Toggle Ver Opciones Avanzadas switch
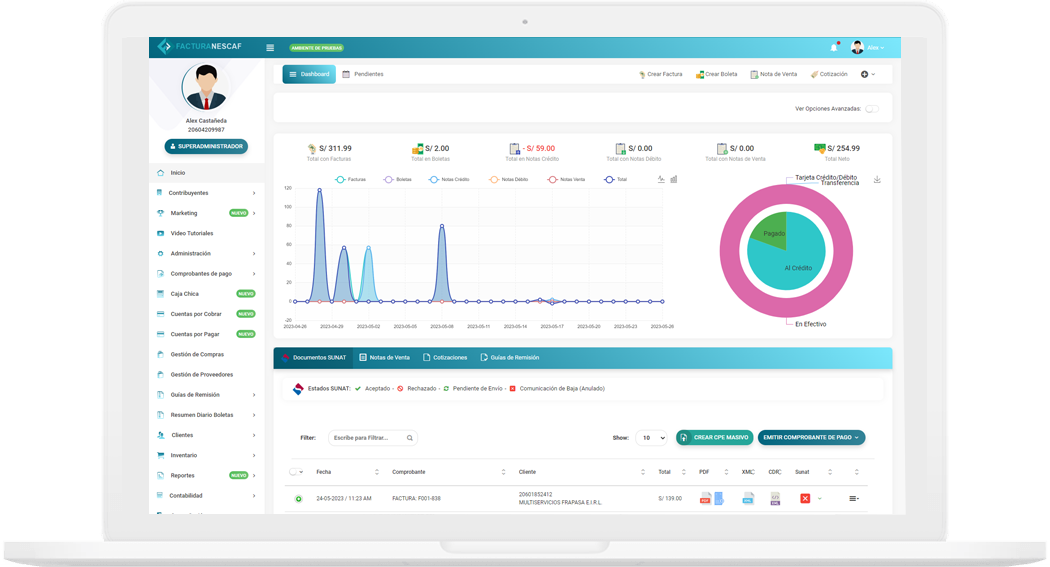1050x567 pixels. pos(872,108)
